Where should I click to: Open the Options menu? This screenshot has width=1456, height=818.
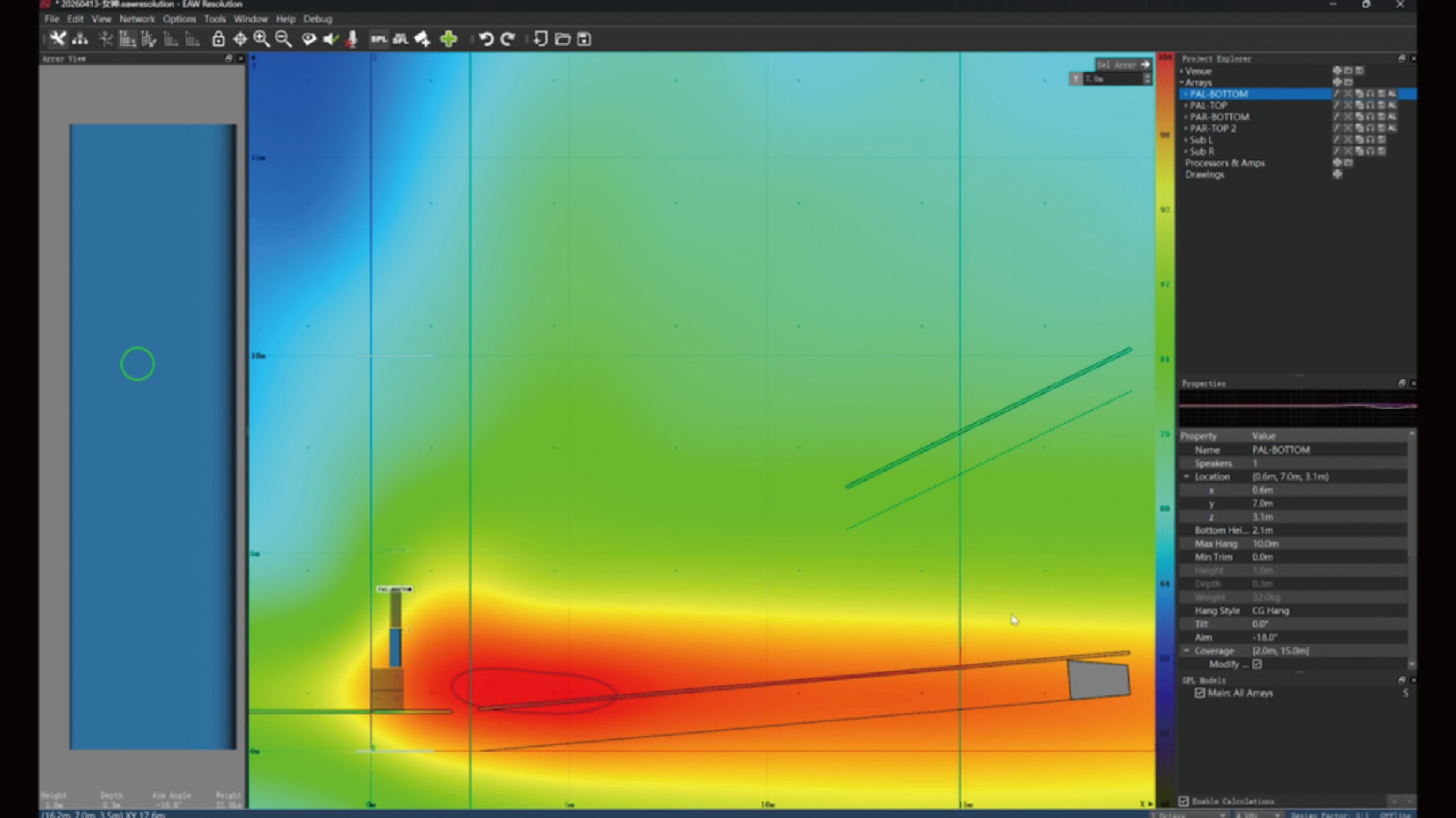pos(179,19)
